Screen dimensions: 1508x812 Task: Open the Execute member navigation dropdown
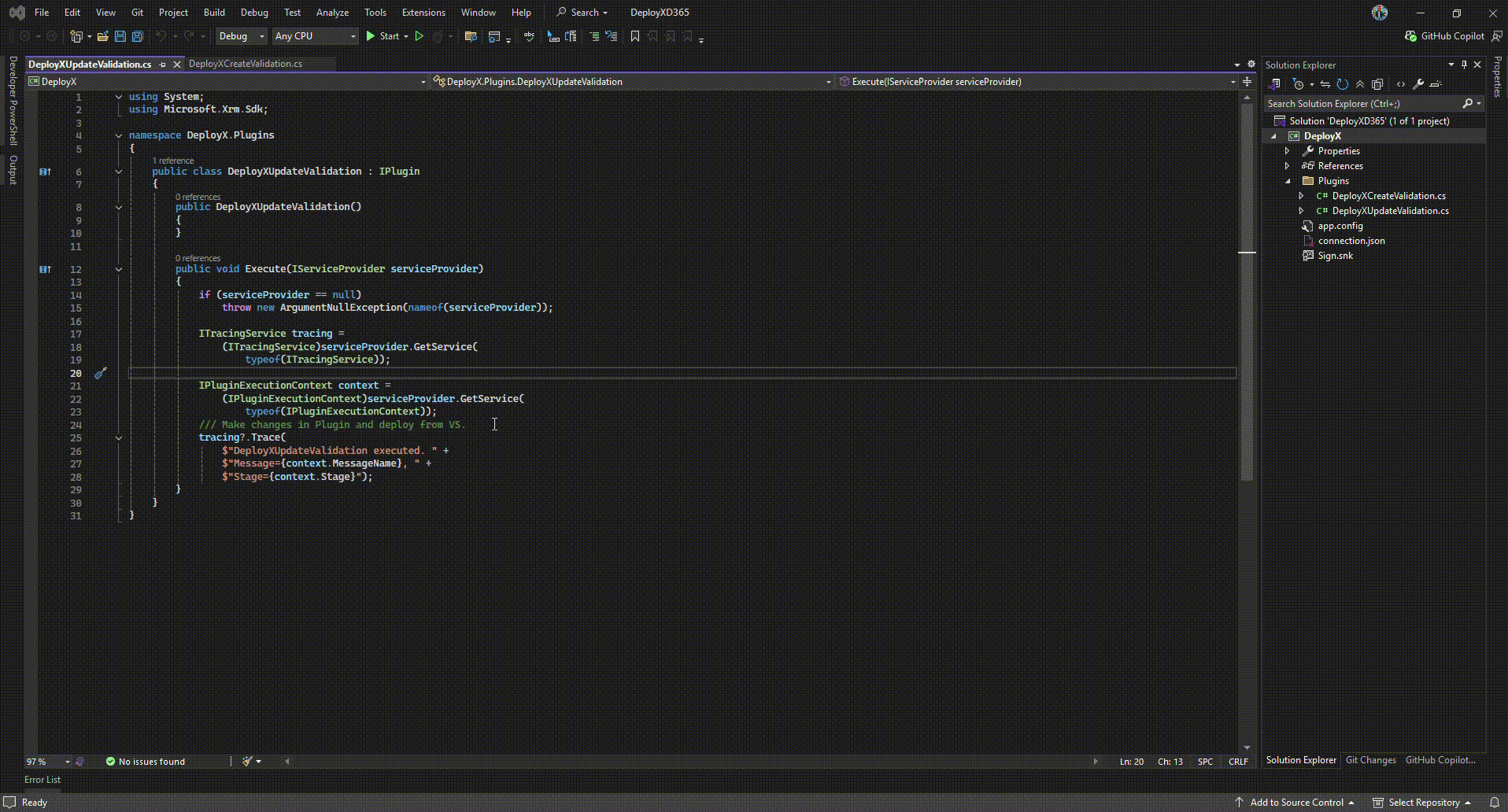(x=1037, y=82)
